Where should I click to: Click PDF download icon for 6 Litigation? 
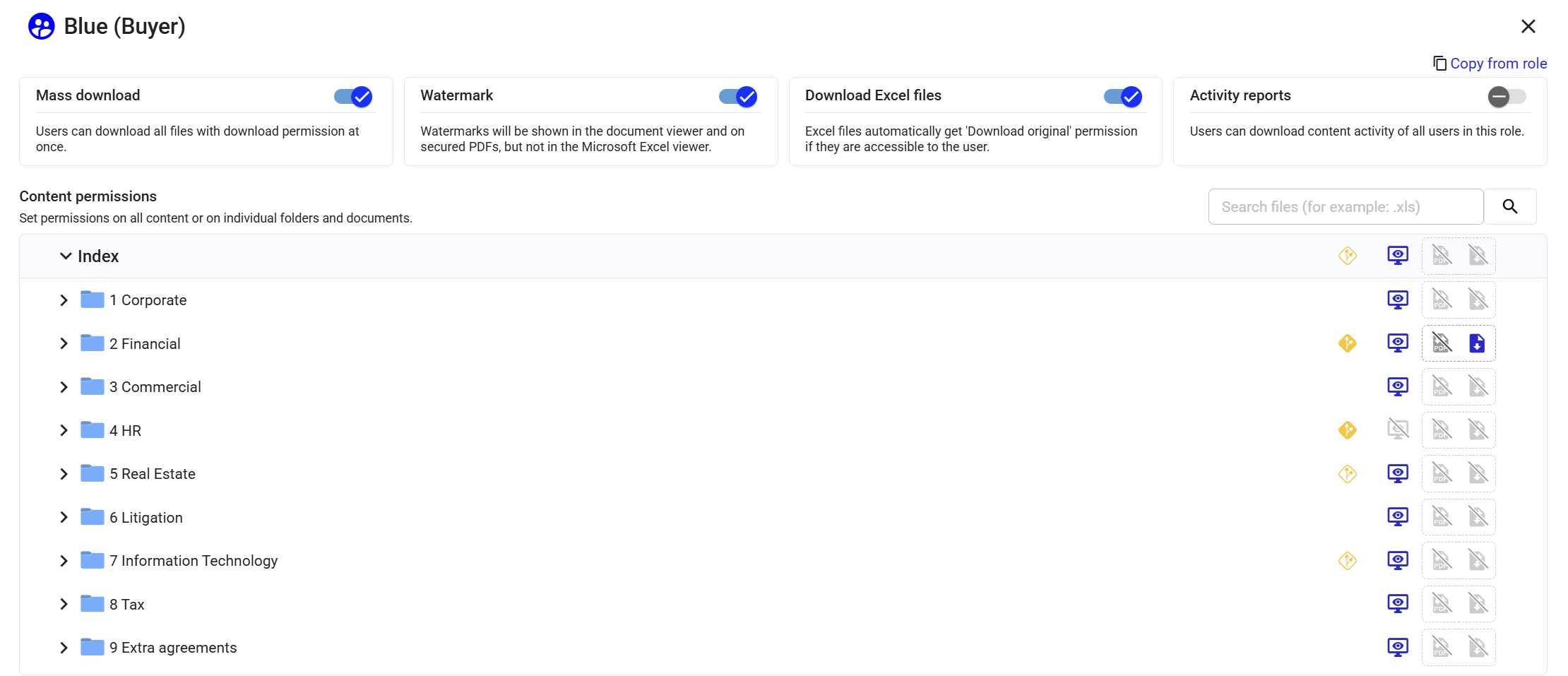pyautogui.click(x=1441, y=517)
